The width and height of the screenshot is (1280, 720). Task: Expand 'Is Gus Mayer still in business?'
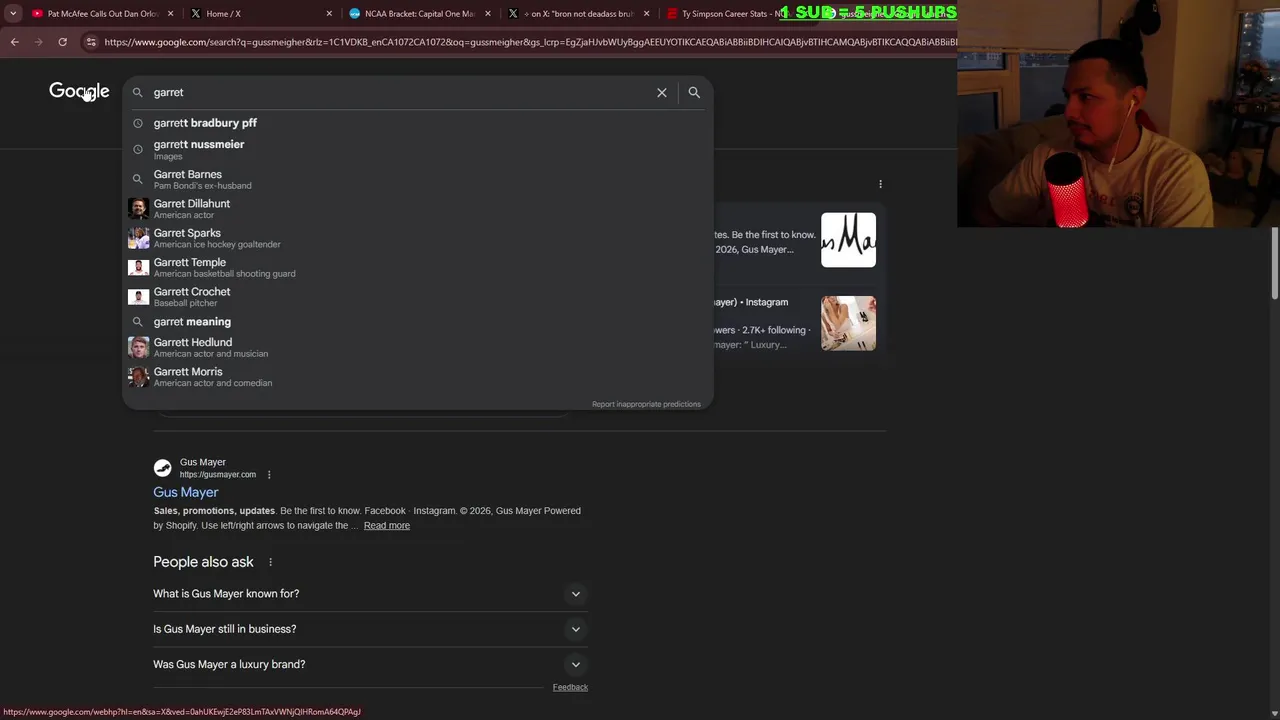click(x=370, y=629)
